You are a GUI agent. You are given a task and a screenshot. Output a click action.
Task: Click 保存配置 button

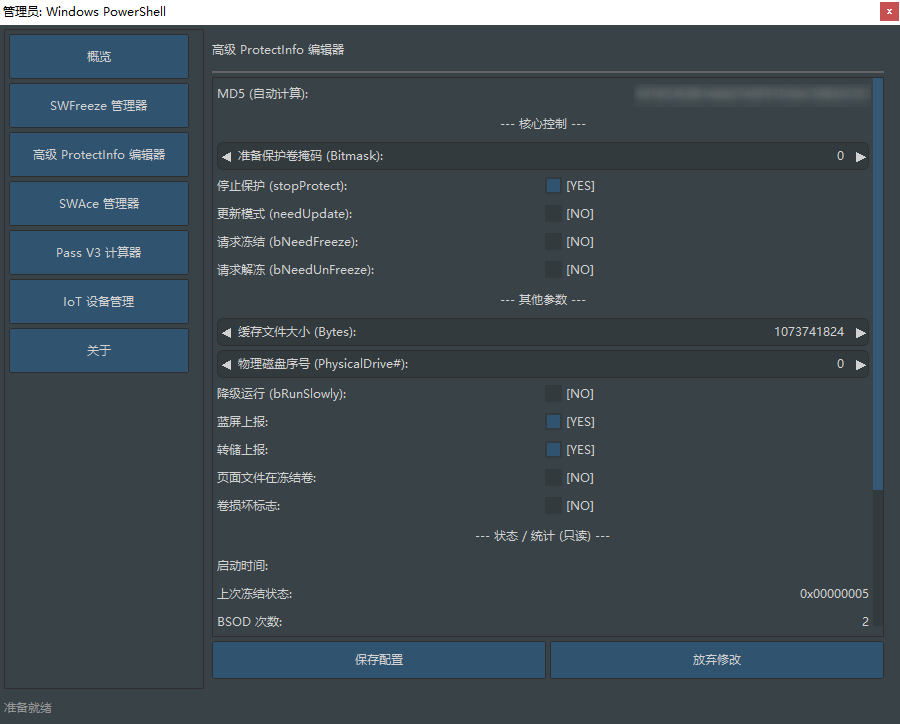pyautogui.click(x=379, y=660)
